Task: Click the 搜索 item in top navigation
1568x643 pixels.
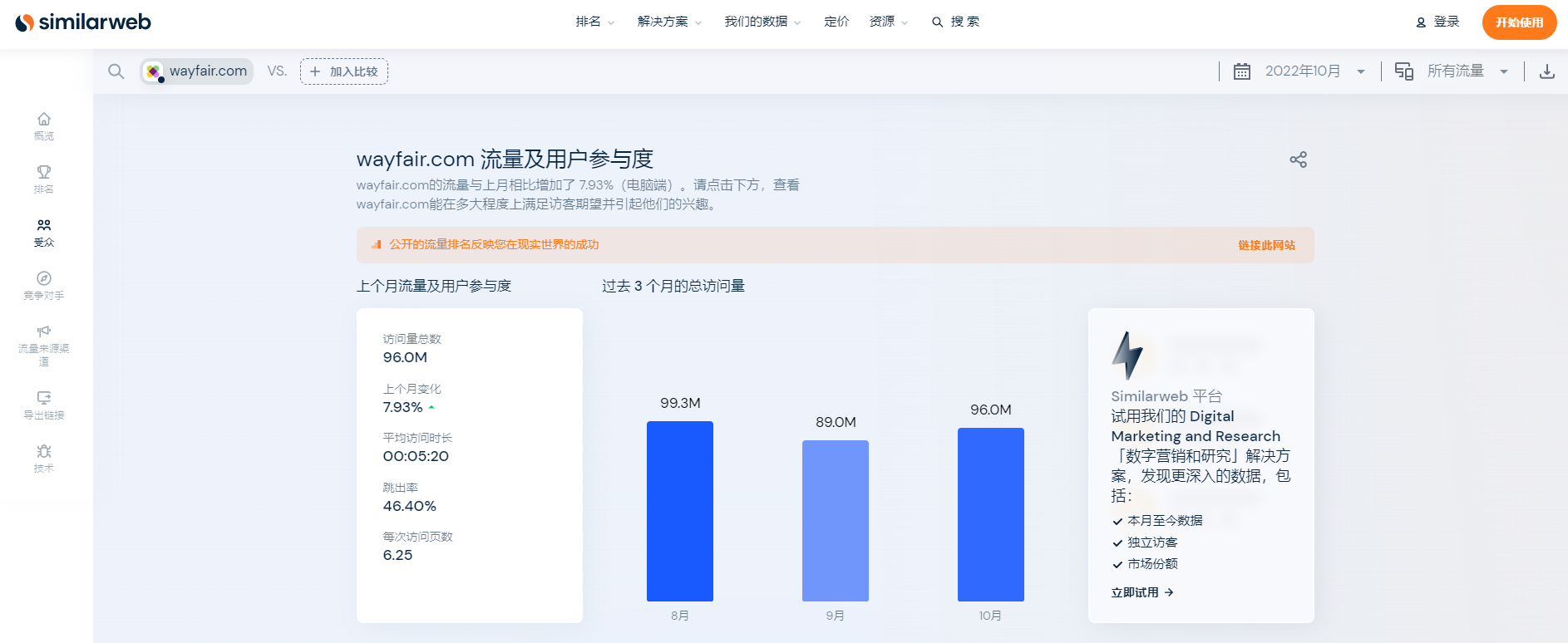Action: (x=956, y=22)
